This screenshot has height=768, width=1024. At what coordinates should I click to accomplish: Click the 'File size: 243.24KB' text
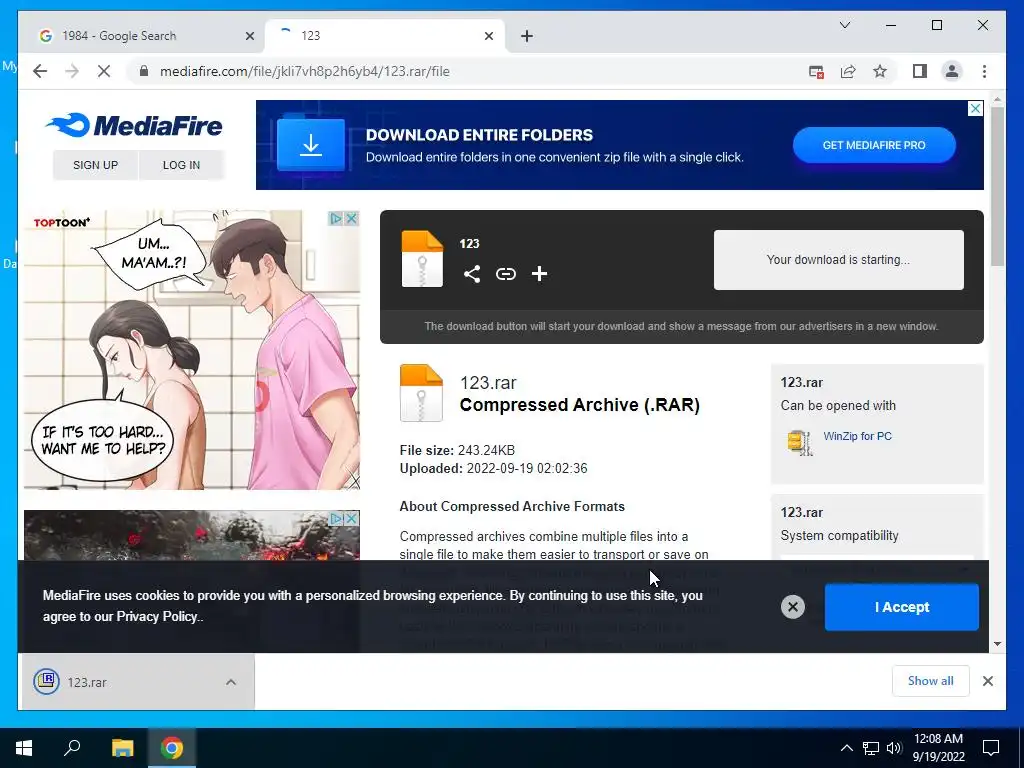[x=457, y=450]
